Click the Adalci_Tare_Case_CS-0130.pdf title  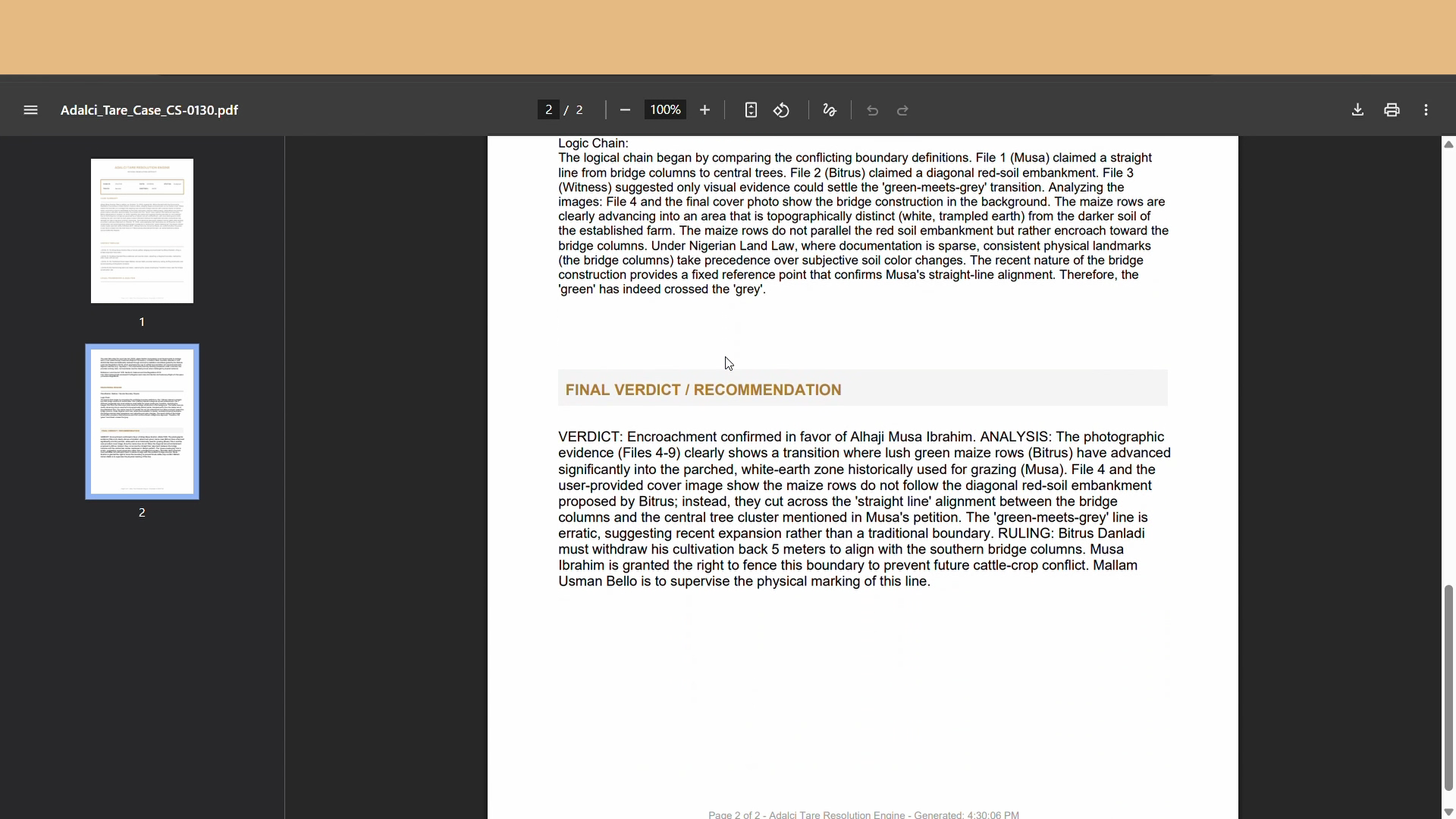[149, 110]
